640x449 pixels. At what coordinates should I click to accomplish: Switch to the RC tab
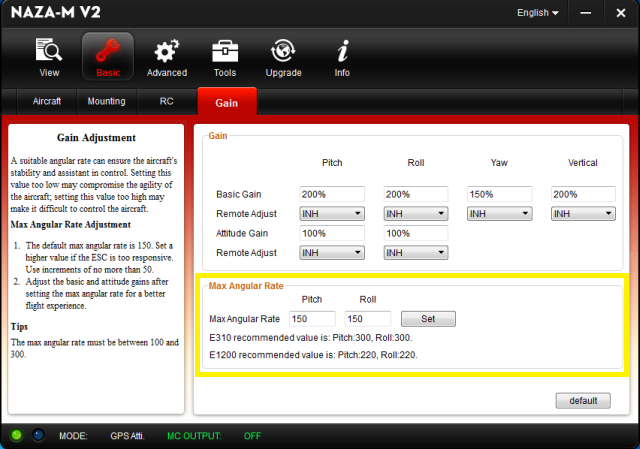[x=167, y=101]
